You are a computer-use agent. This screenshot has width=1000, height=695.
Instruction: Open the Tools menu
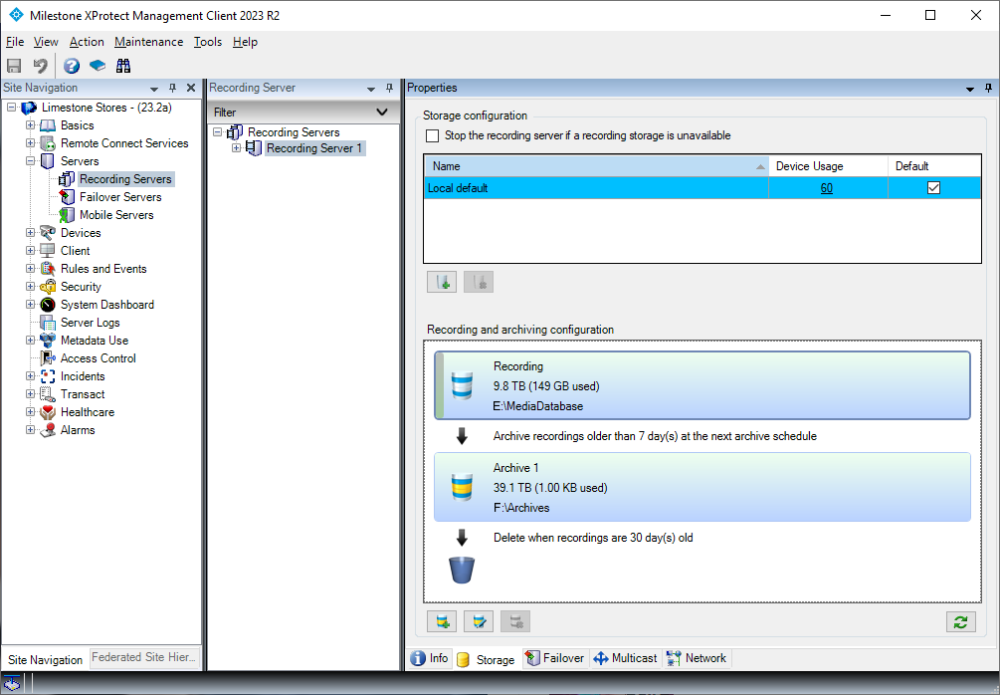(x=208, y=42)
